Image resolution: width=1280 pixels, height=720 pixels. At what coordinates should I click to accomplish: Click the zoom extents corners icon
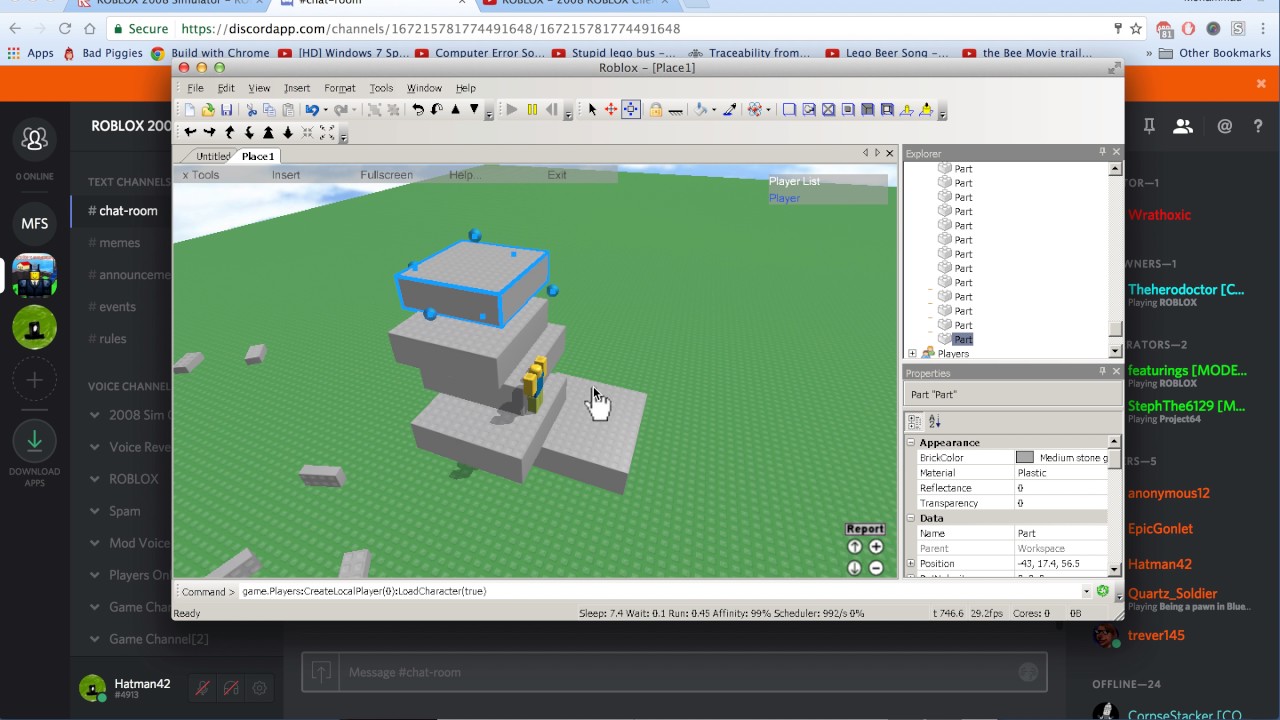(327, 132)
